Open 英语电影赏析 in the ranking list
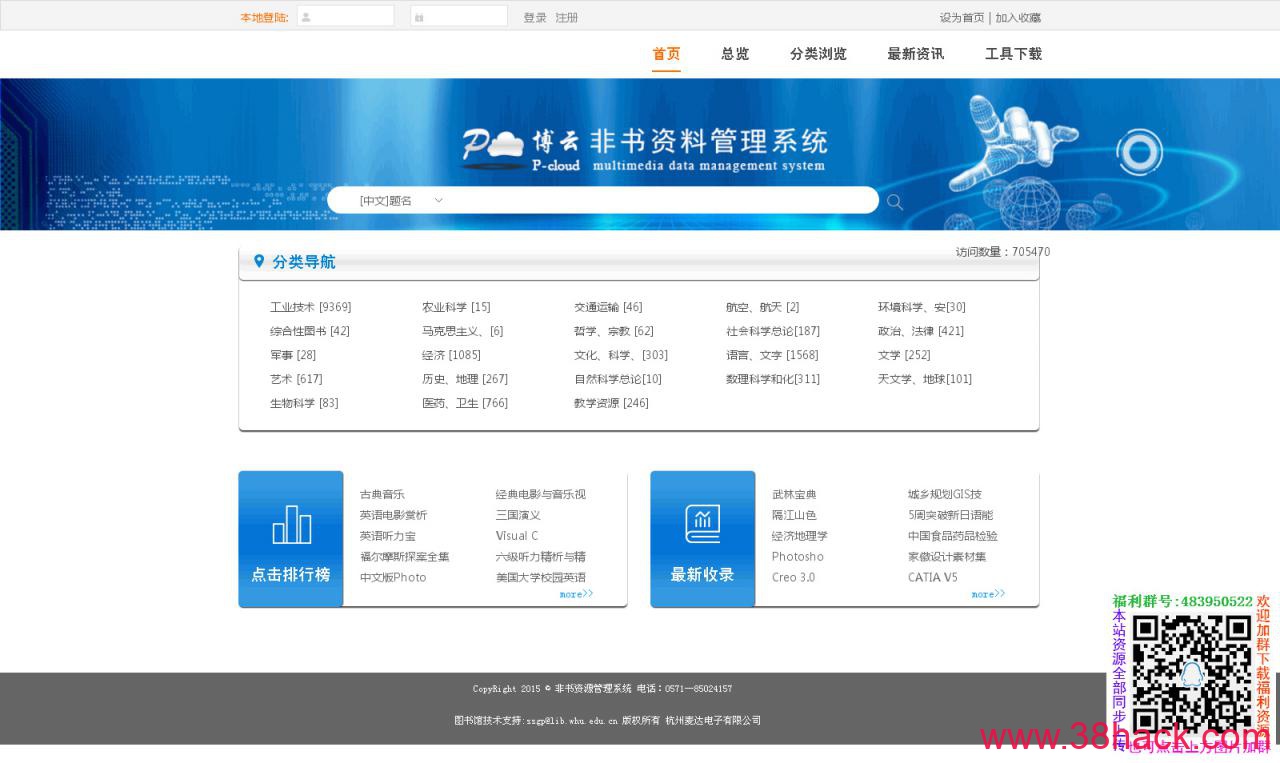 click(x=393, y=515)
